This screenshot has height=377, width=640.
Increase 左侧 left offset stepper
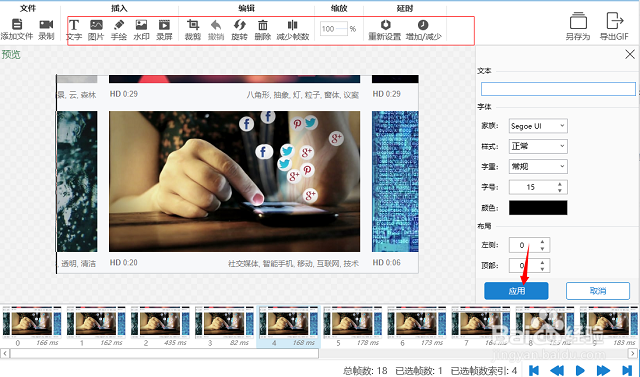(x=542, y=242)
